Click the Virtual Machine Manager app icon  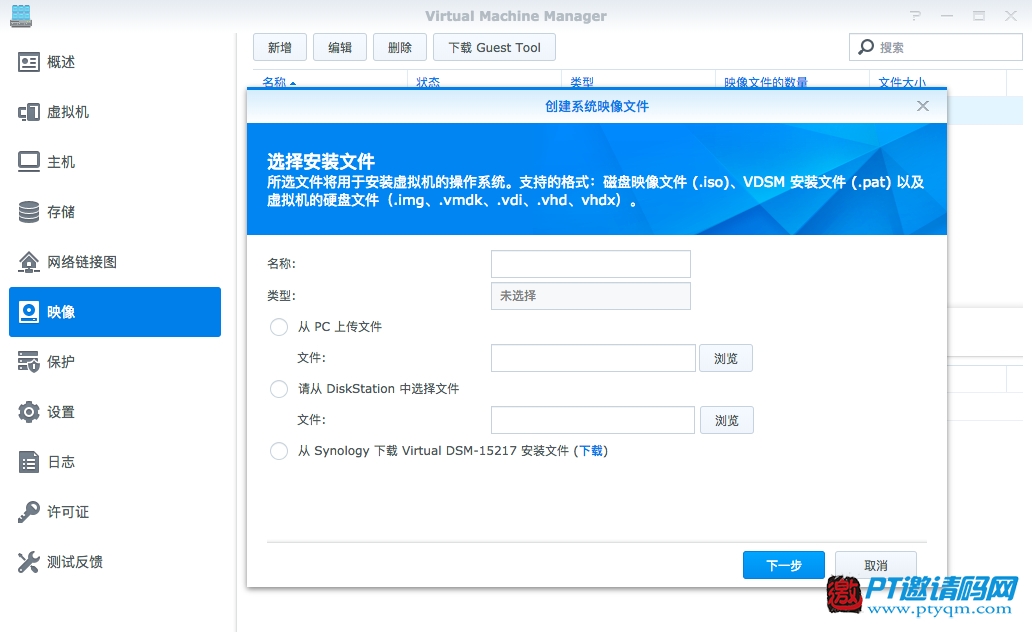click(21, 16)
